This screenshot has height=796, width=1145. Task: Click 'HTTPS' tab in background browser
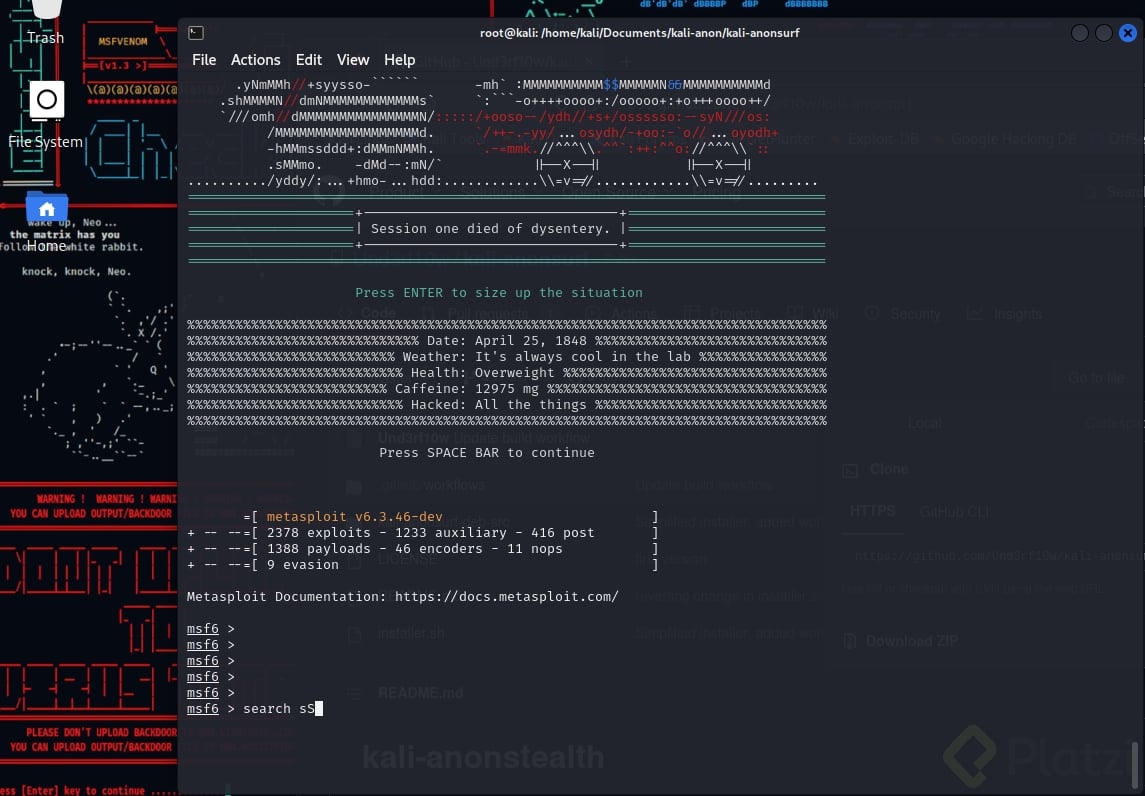(873, 511)
